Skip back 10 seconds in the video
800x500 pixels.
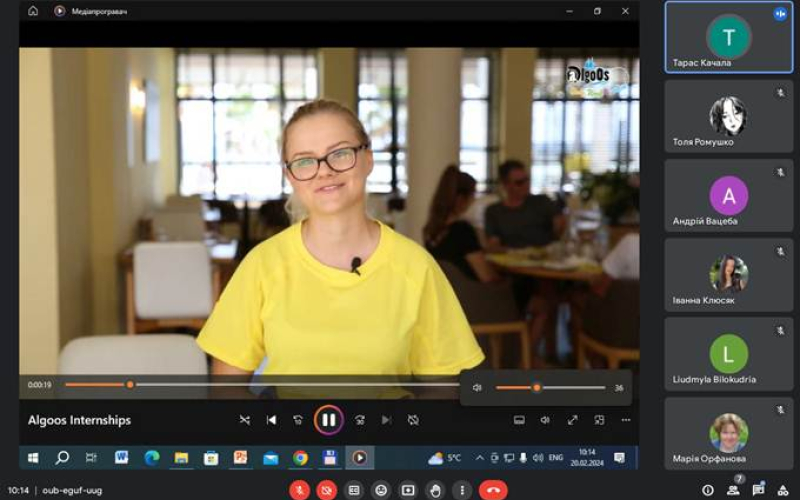click(298, 420)
